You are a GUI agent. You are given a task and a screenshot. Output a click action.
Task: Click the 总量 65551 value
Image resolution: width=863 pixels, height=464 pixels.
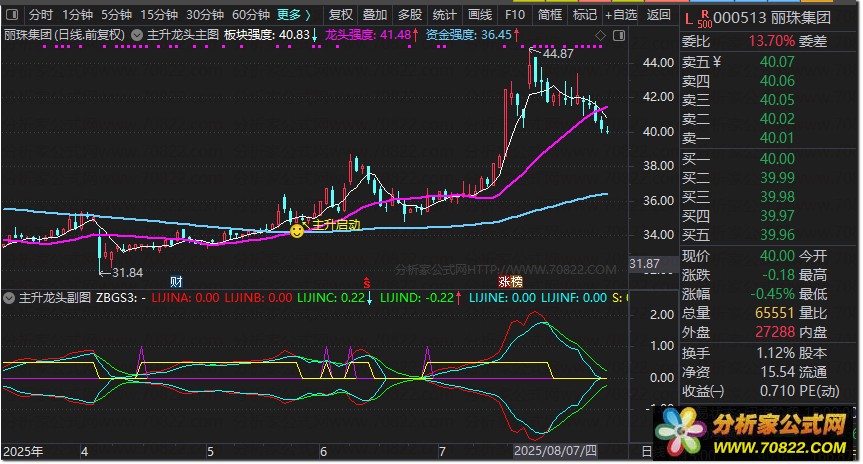775,313
